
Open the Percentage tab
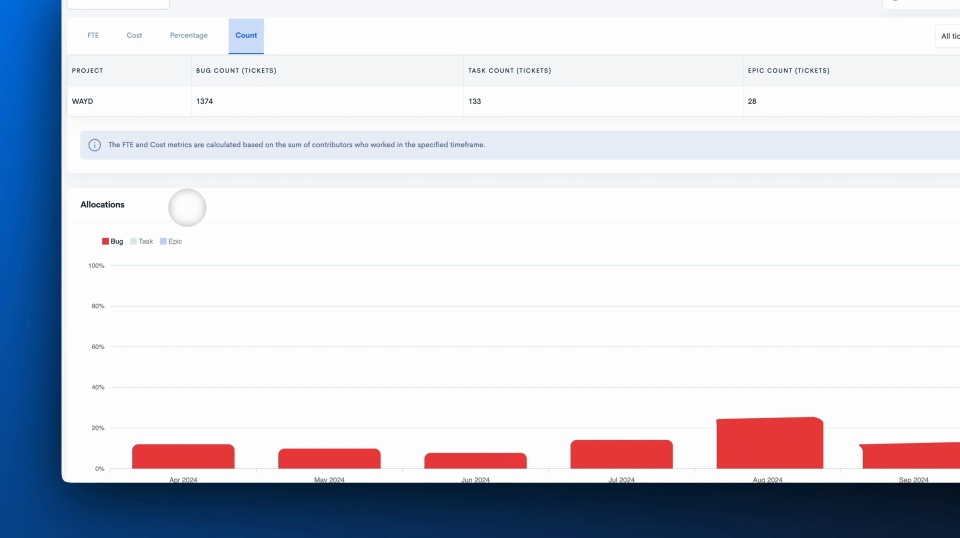pos(189,35)
